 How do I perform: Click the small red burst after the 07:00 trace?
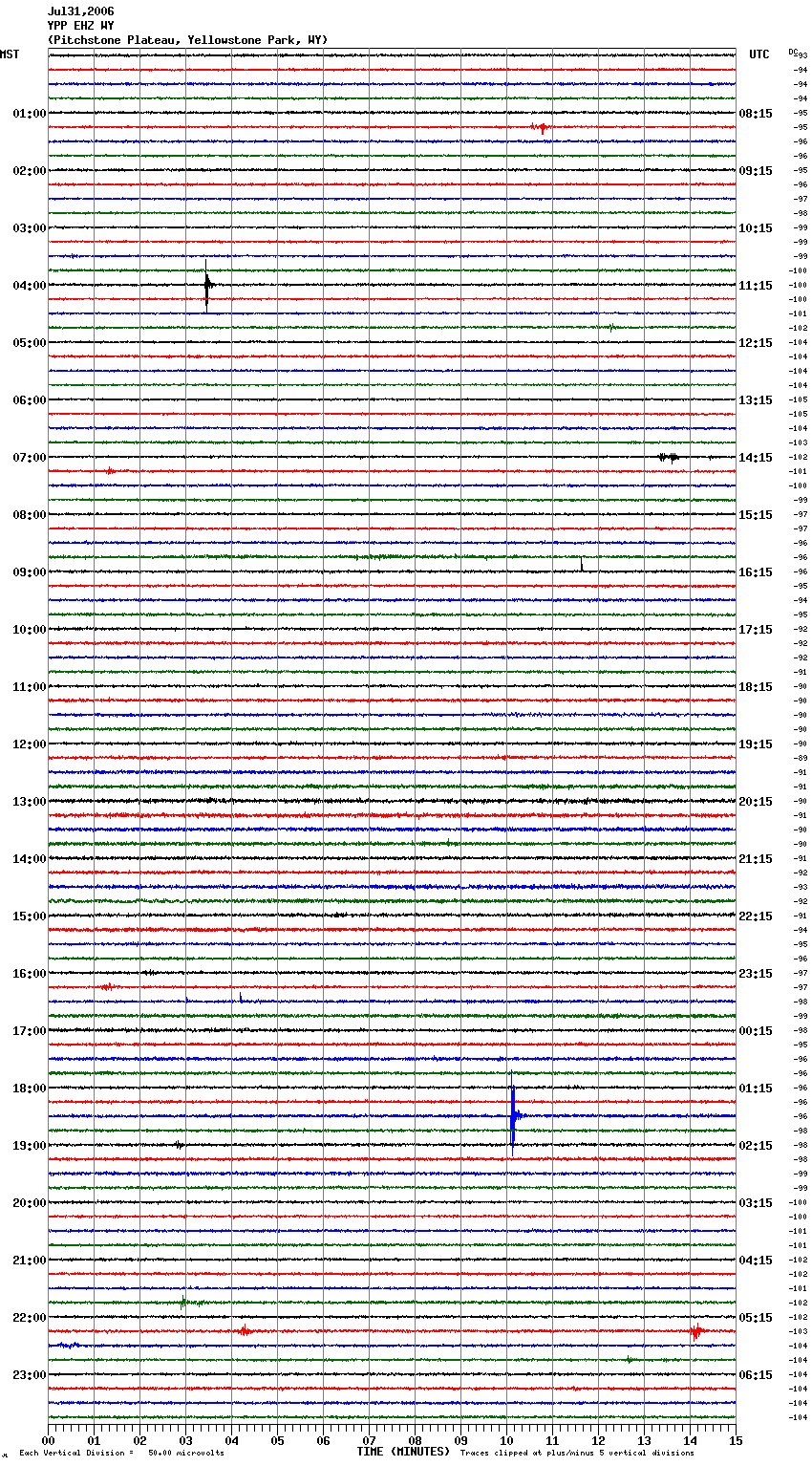(110, 471)
